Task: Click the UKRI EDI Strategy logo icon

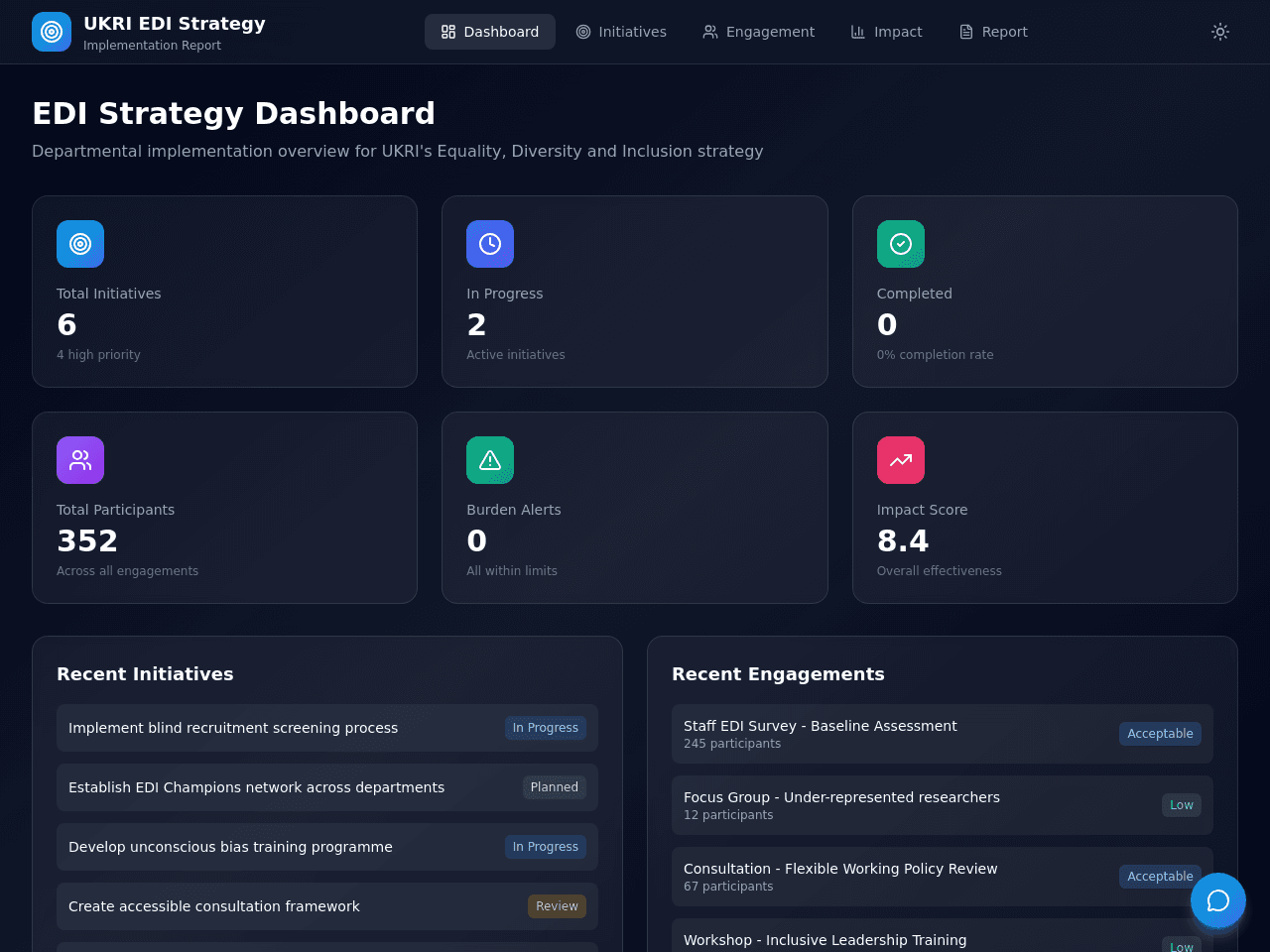Action: tap(52, 32)
